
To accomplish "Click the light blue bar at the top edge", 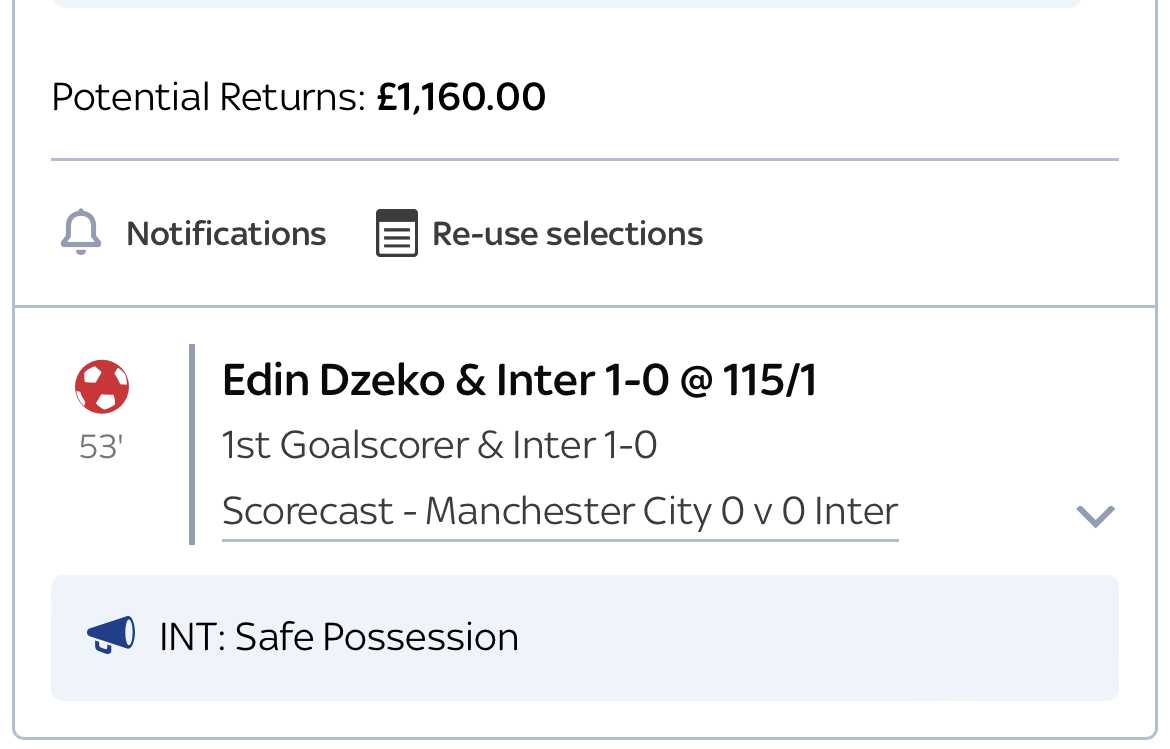I will click(x=567, y=3).
